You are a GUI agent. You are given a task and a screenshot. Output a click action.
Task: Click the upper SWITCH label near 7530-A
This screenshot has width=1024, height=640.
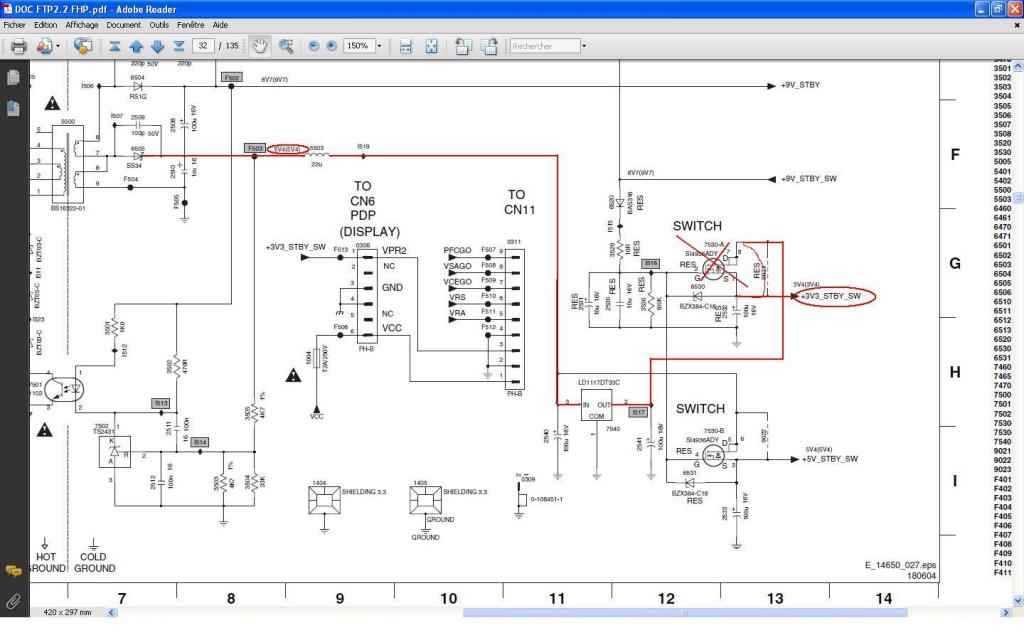point(697,226)
